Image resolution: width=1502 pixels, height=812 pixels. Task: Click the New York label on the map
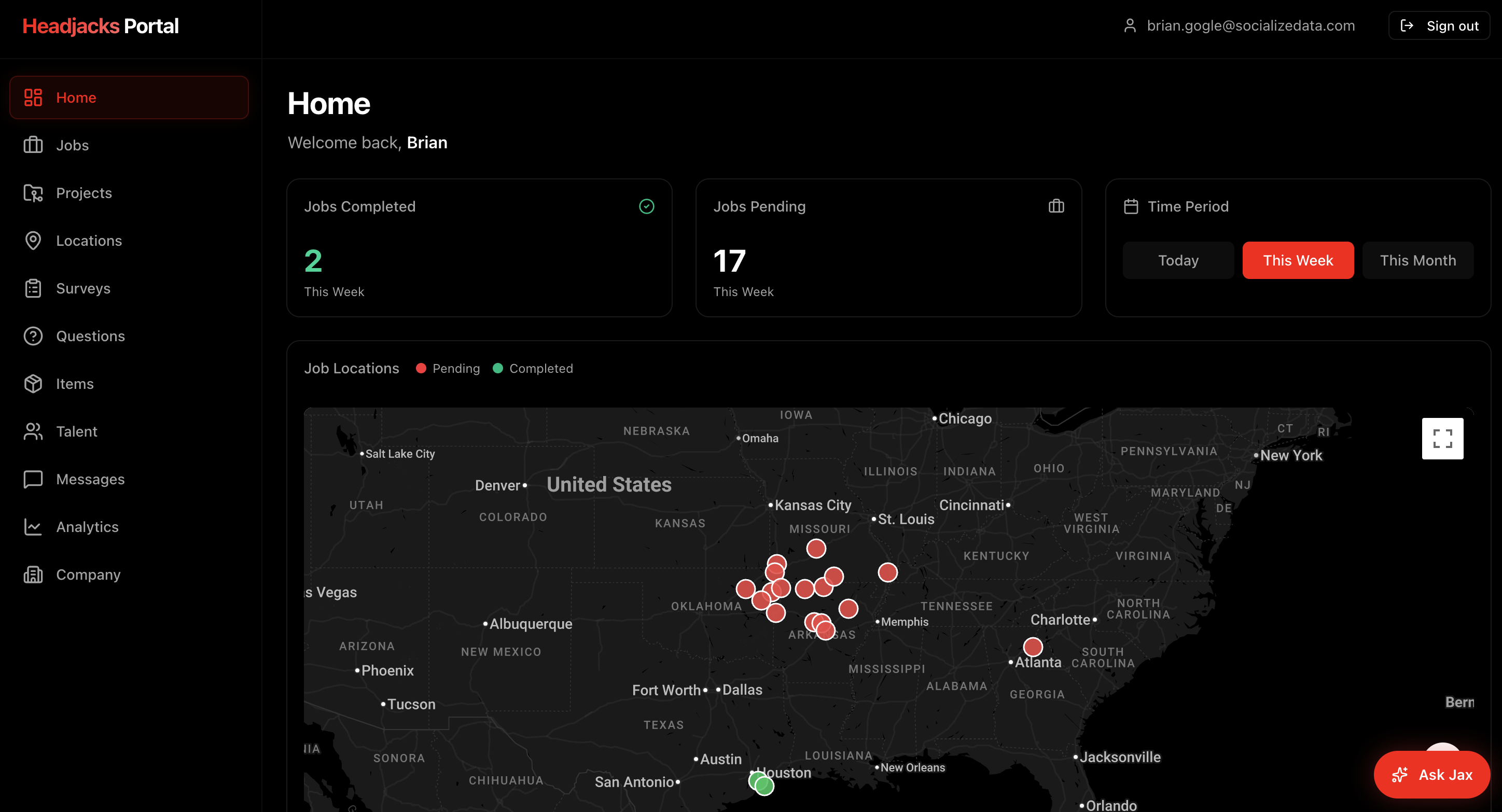(1291, 455)
